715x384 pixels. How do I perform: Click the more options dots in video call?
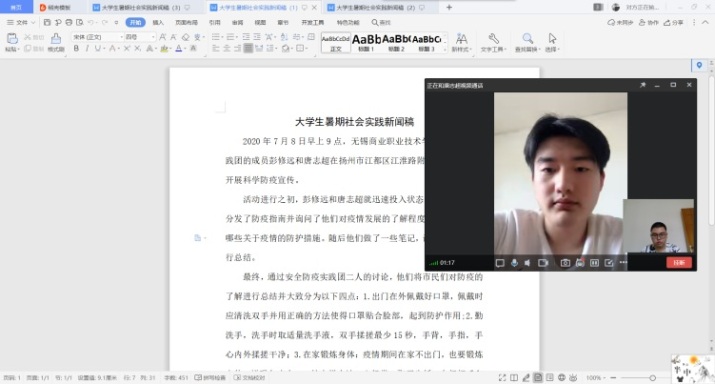tap(623, 262)
